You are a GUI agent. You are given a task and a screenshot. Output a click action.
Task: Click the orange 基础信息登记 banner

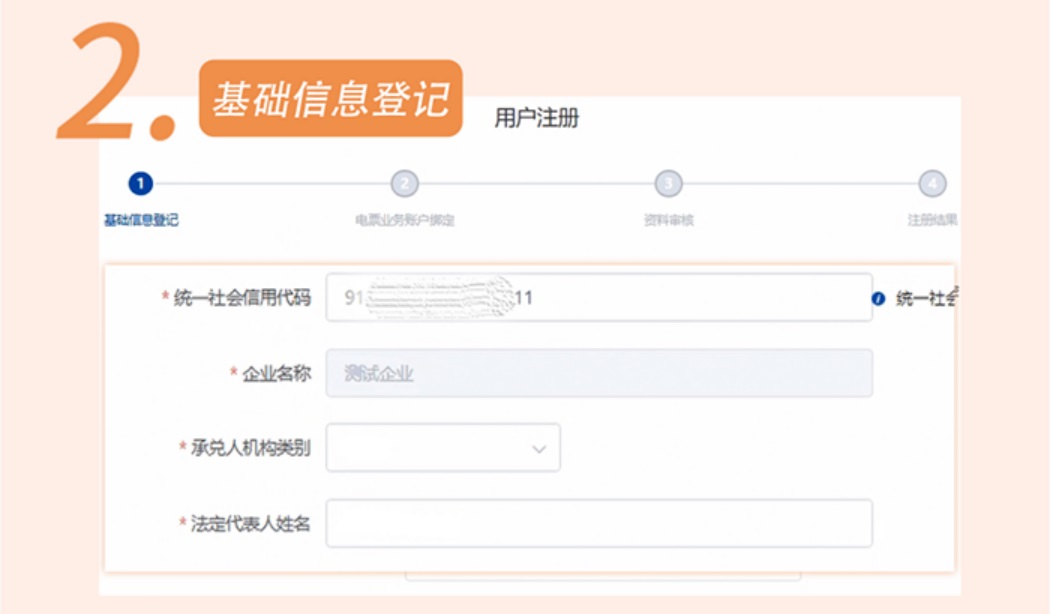point(331,98)
